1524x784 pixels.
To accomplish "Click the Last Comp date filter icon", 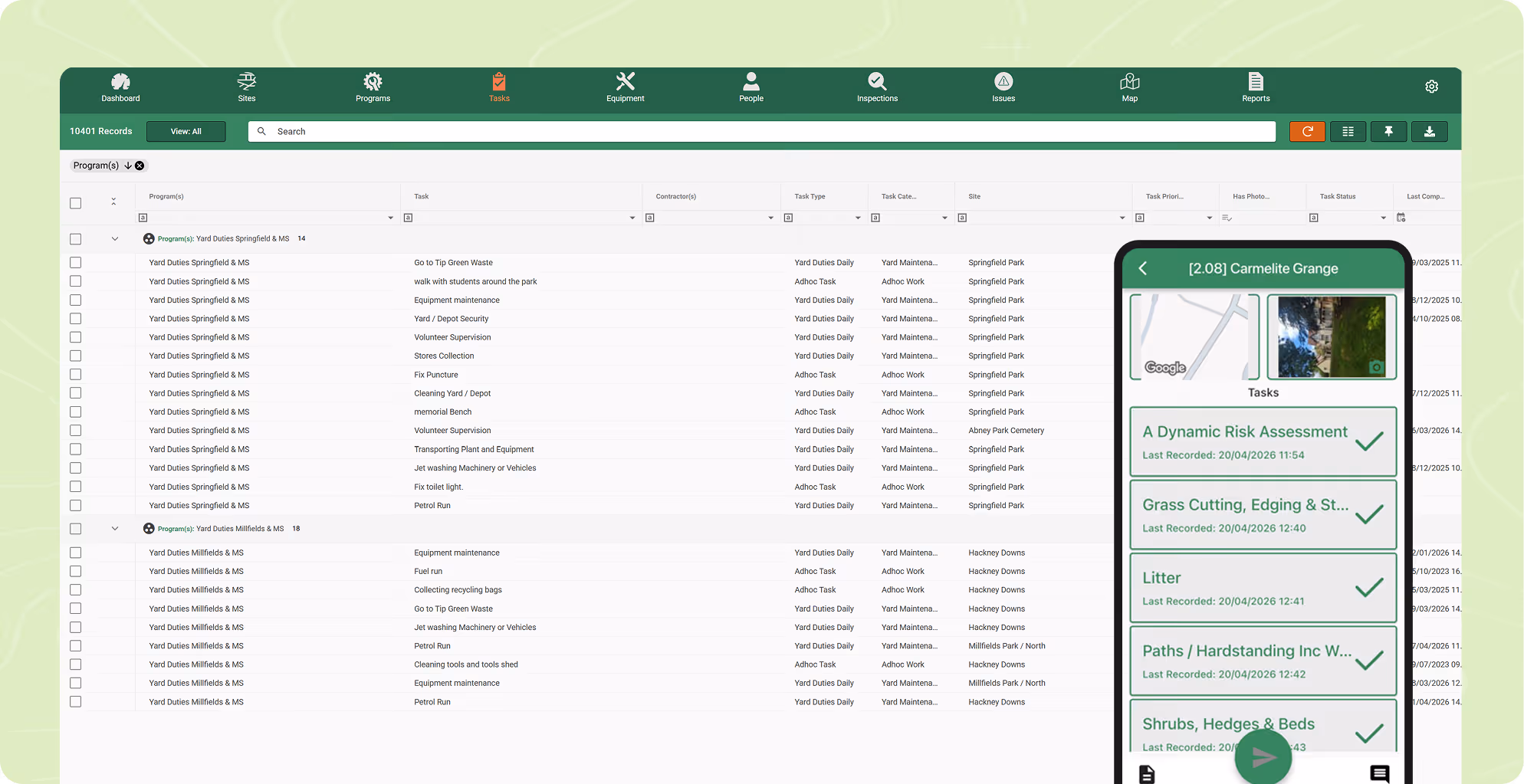I will (1401, 218).
